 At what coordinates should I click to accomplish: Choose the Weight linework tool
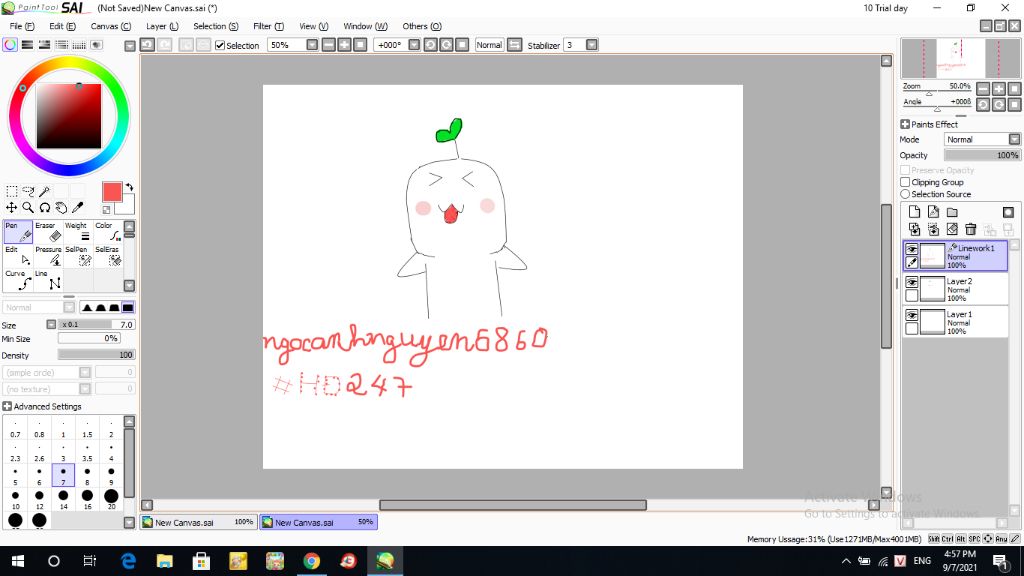tap(78, 232)
